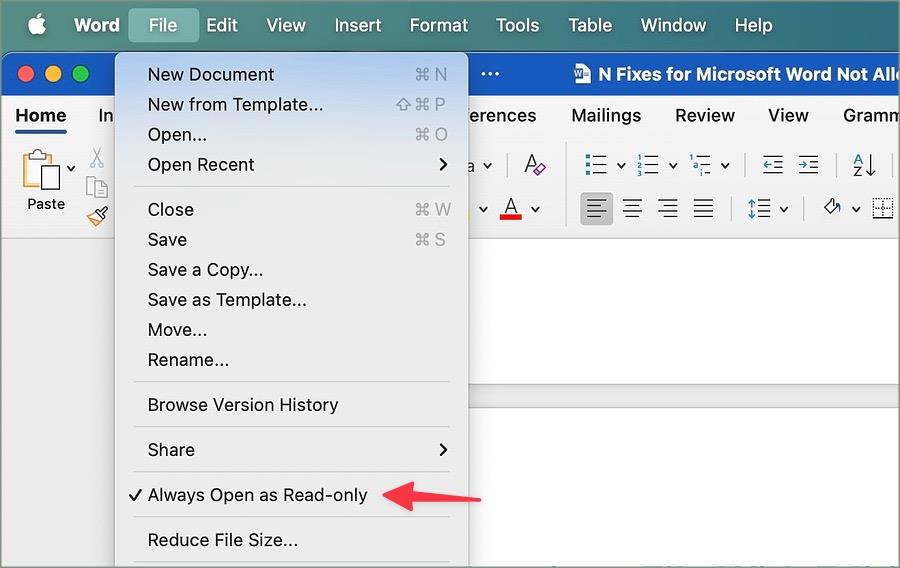Sort text with the A-Z icon
This screenshot has height=568, width=900.
click(864, 165)
